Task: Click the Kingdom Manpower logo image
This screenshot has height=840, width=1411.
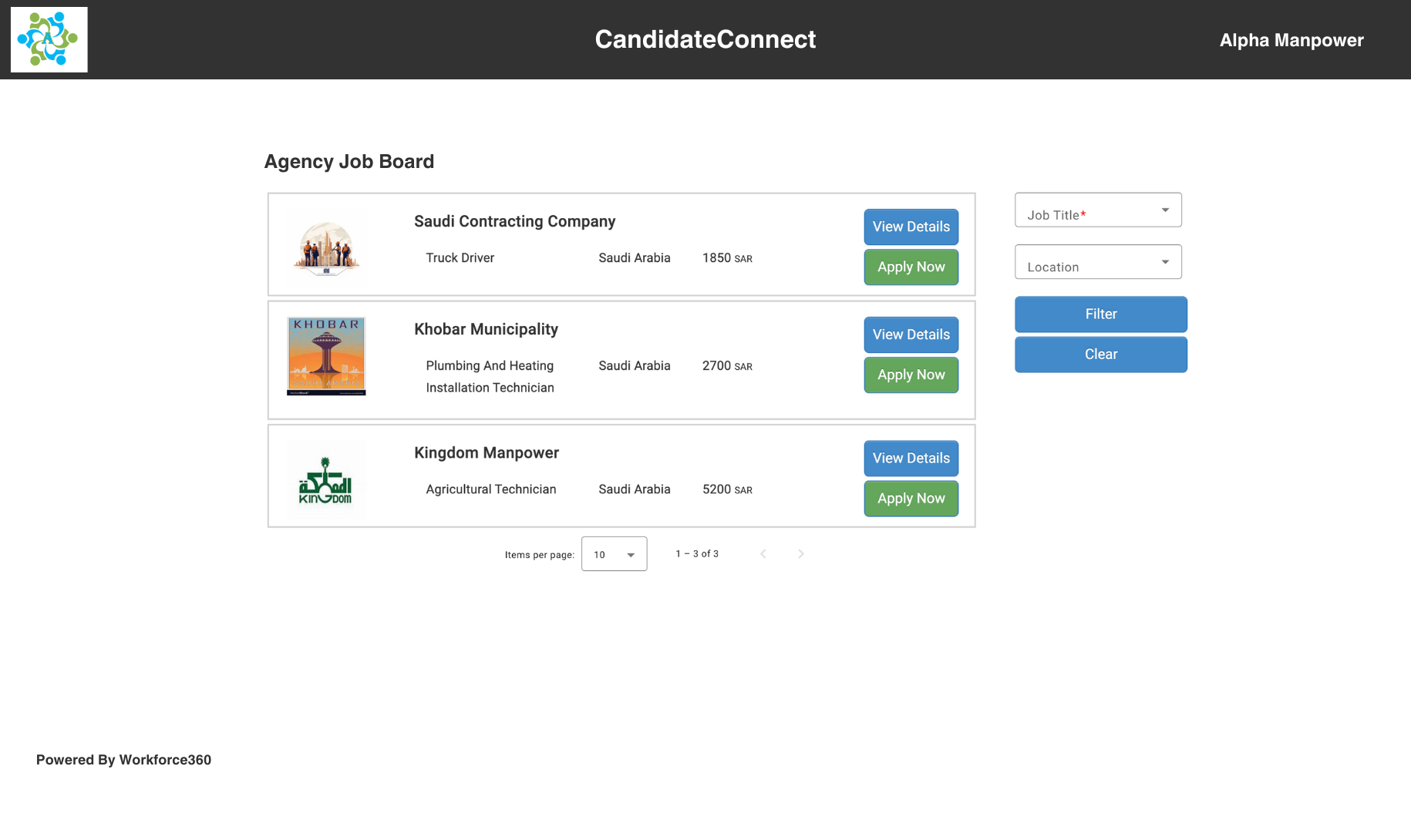Action: pos(326,478)
